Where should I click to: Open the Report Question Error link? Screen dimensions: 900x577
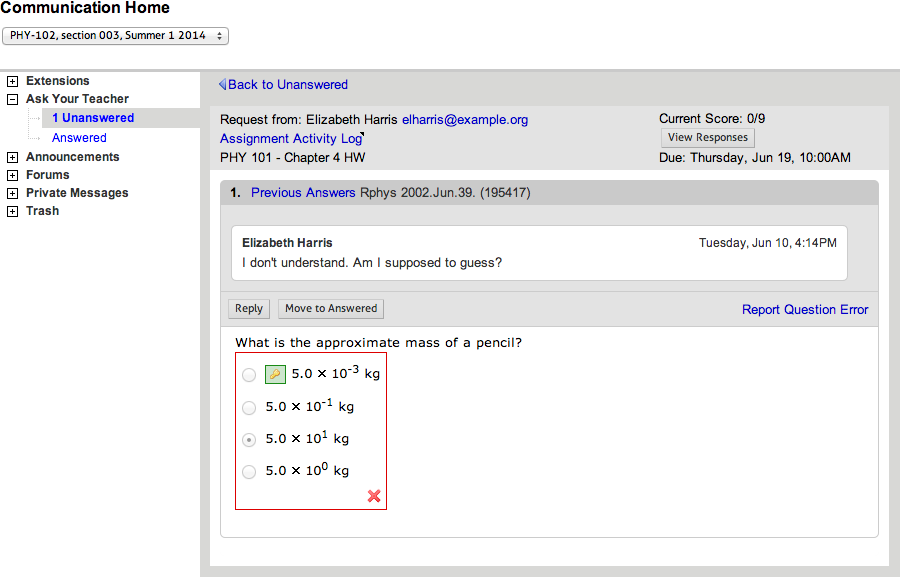pyautogui.click(x=805, y=310)
